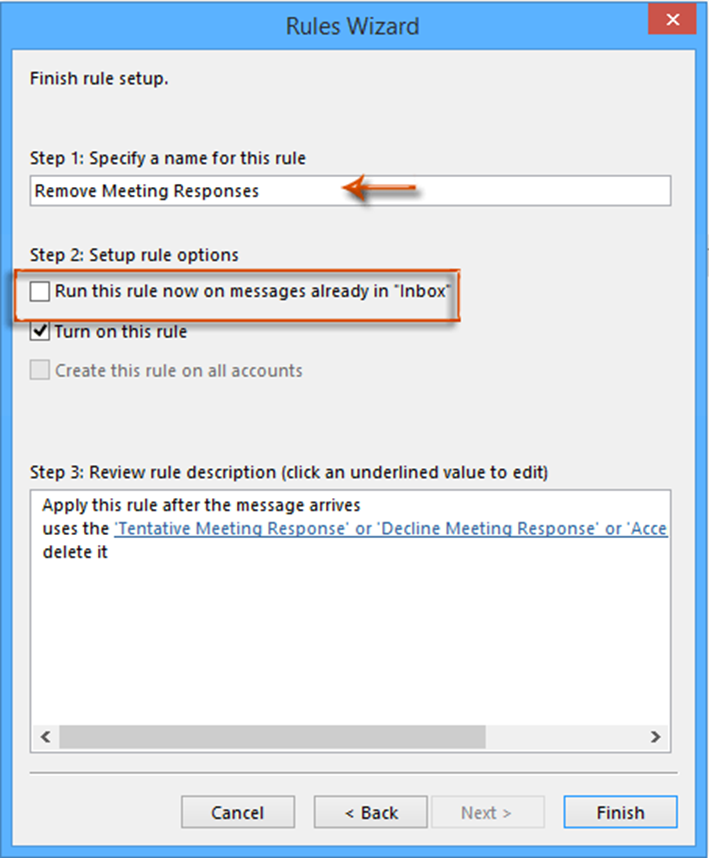Open the 'Tentative Meeting Response' underlined link
709x858 pixels.
click(231, 529)
